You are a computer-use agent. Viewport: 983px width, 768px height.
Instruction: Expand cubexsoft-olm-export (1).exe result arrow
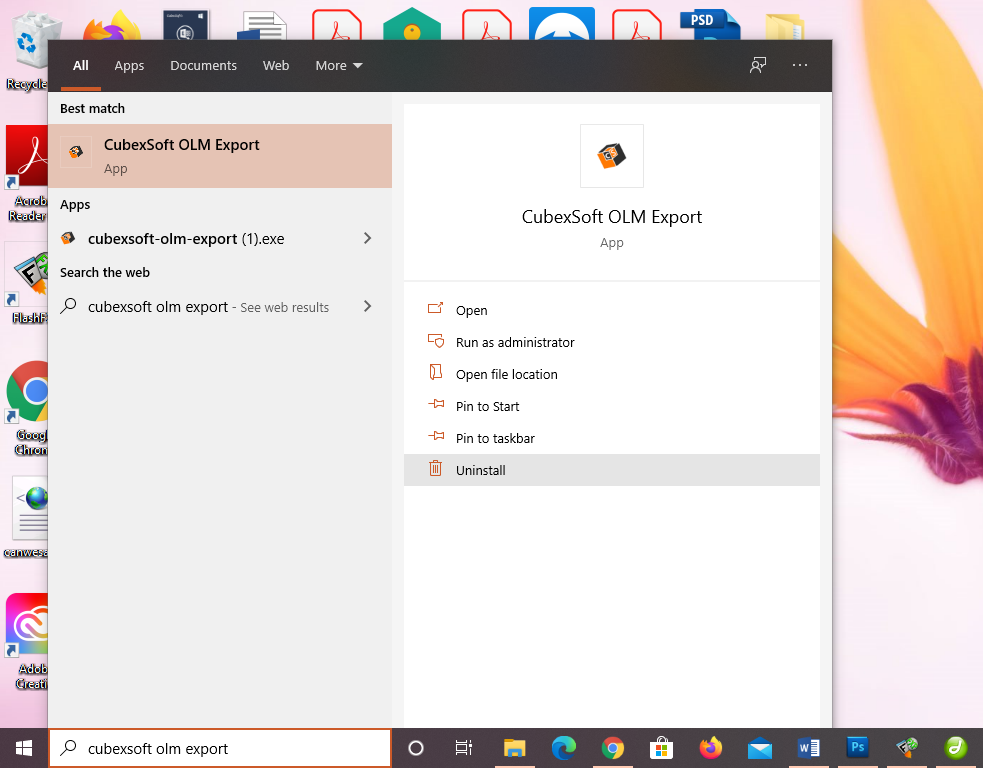click(367, 239)
